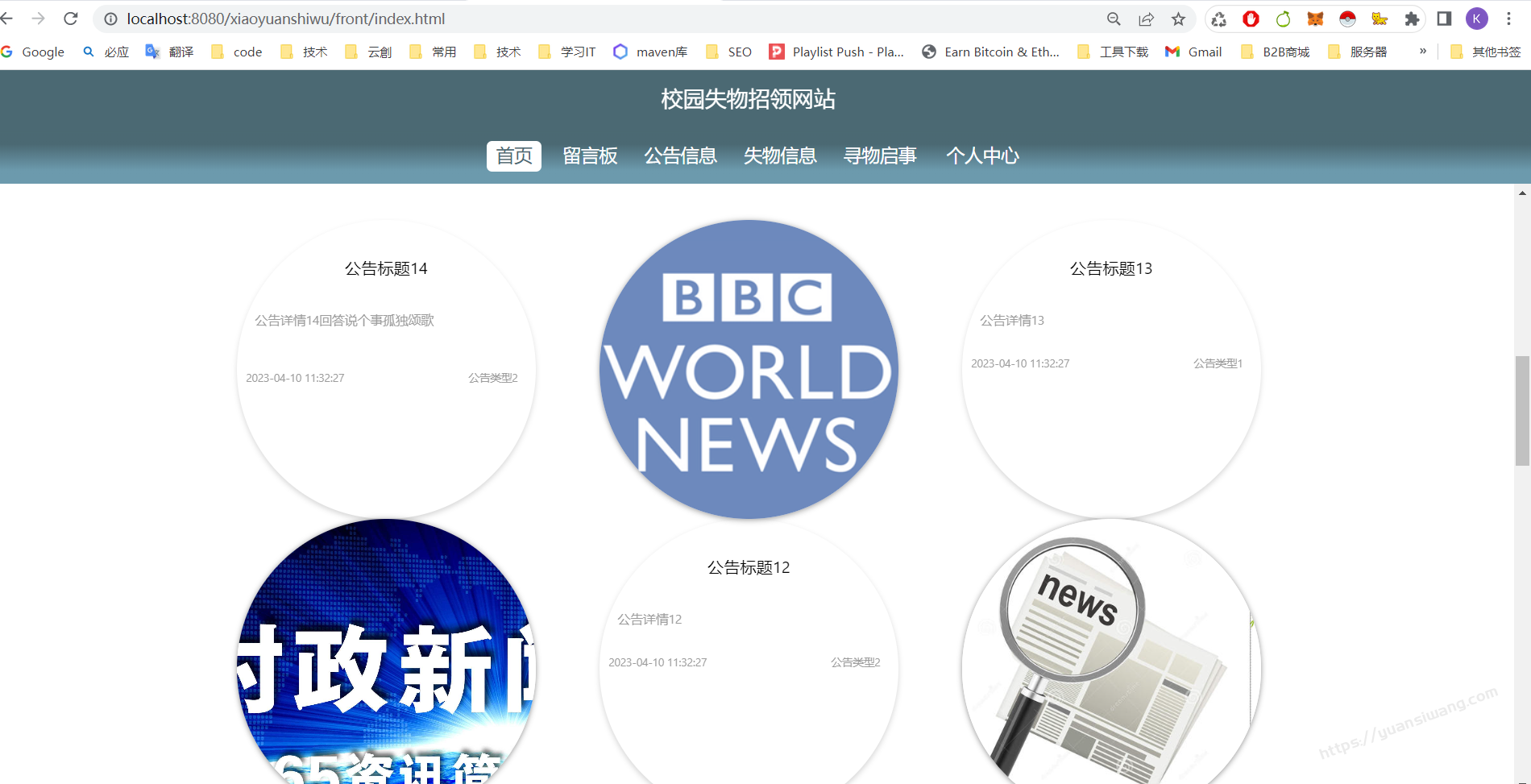
Task: Open the MetaMask fox extension
Action: (x=1315, y=19)
